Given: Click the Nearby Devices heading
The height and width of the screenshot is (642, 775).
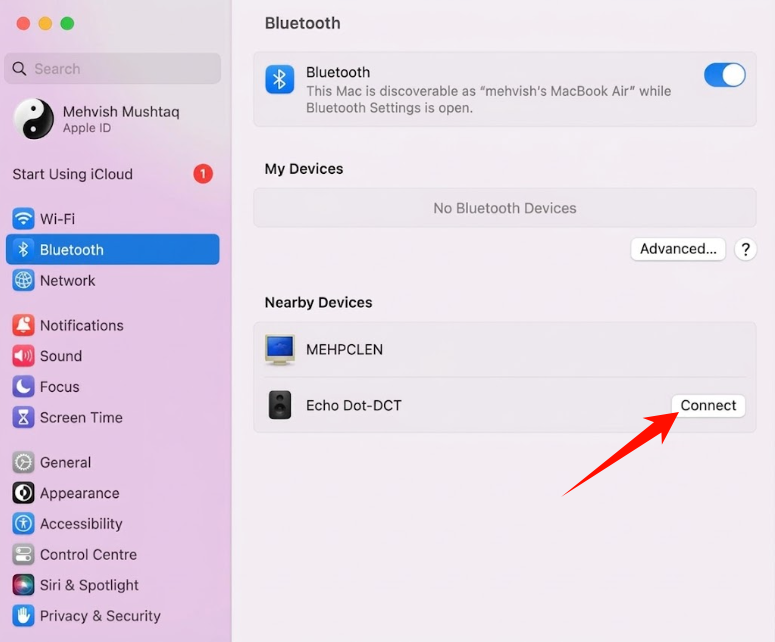Looking at the screenshot, I should 318,302.
